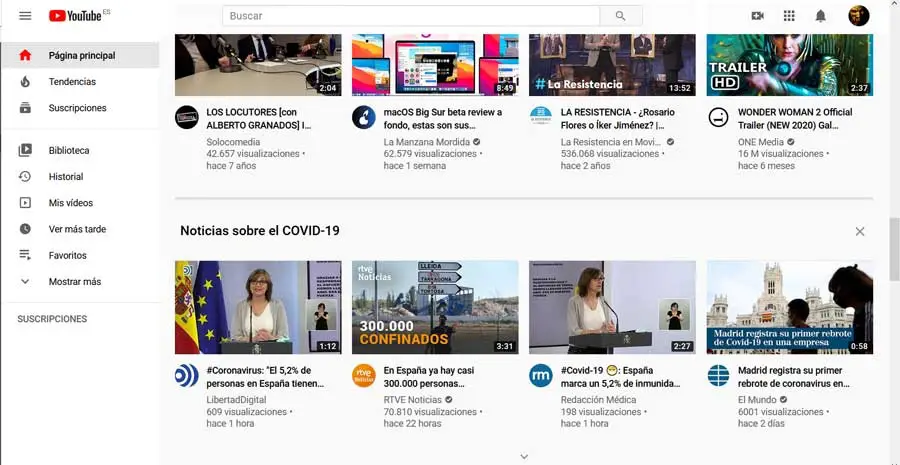This screenshot has height=465, width=900.
Task: Open WONDER WOMAN 2 Official Trailer title
Action: tap(795, 118)
